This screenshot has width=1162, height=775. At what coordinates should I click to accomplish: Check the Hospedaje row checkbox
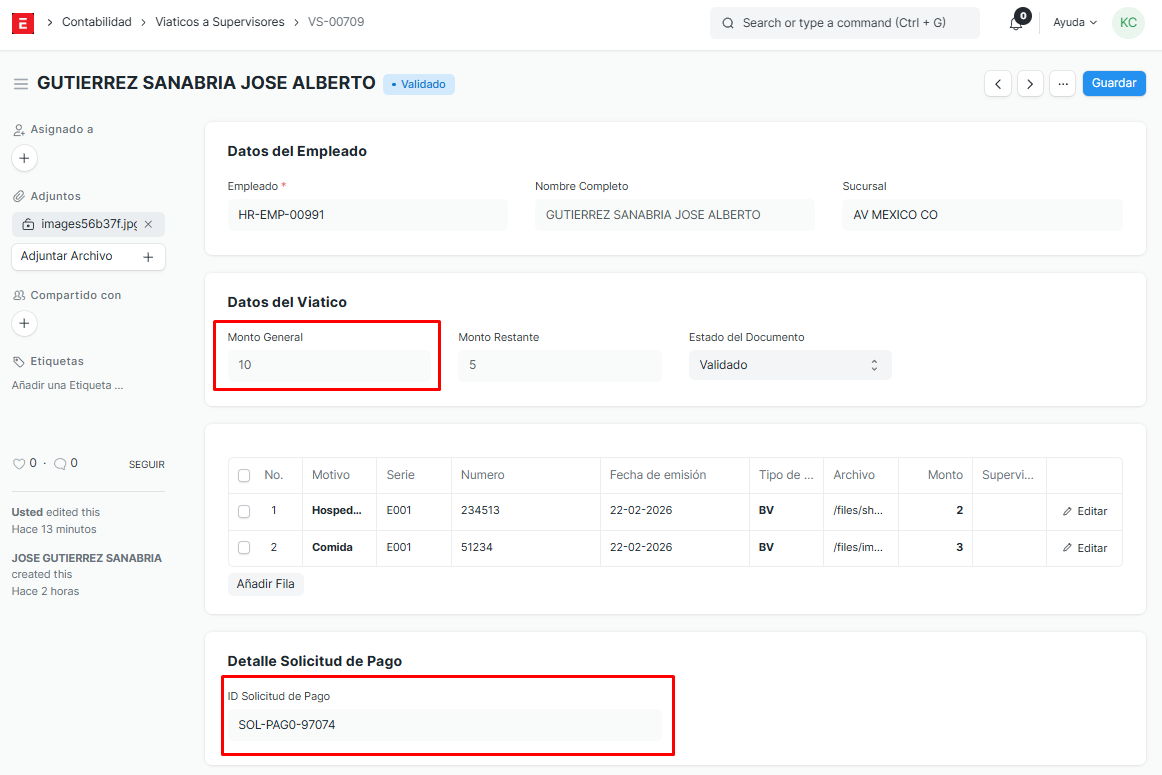(245, 511)
